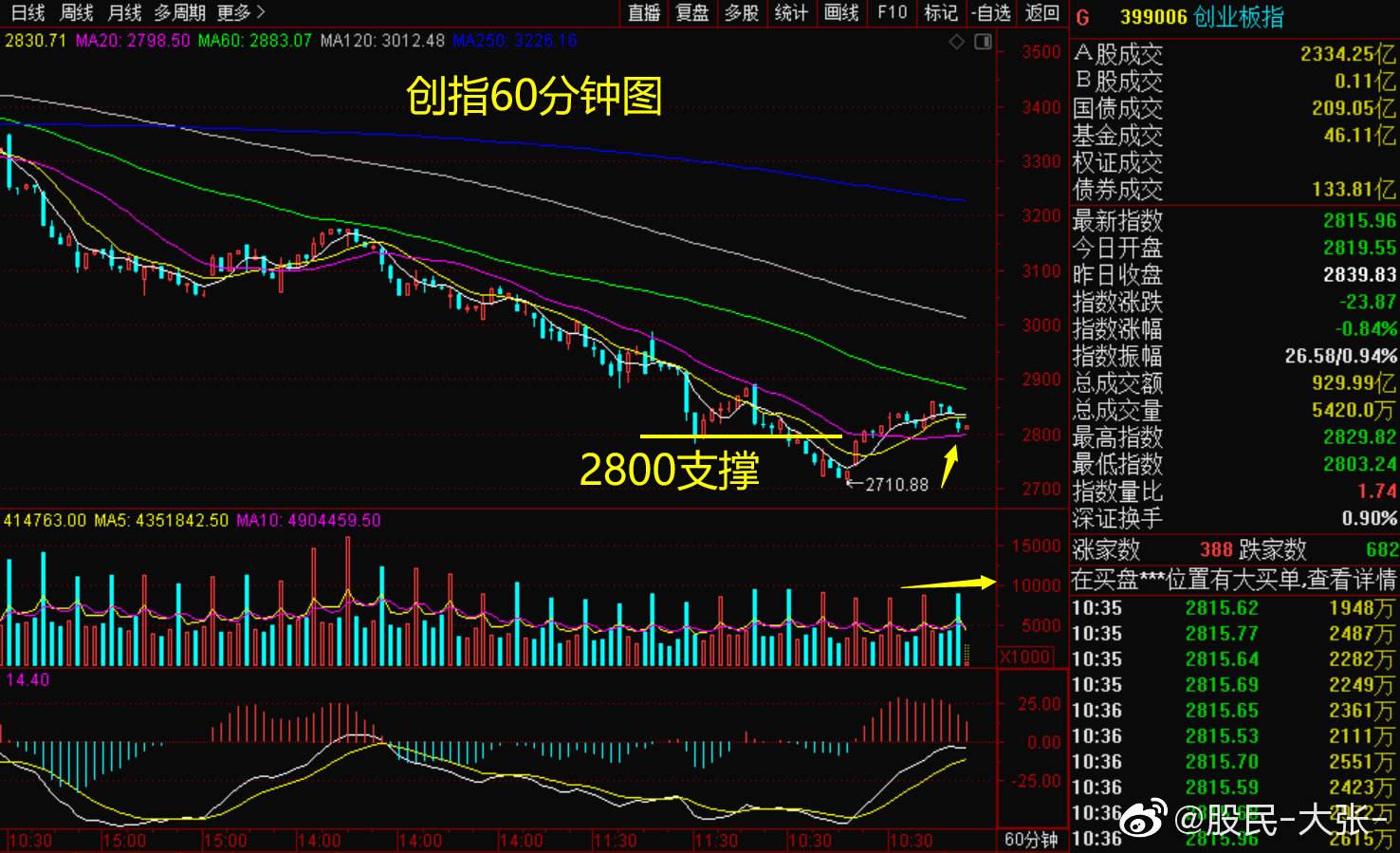The height and width of the screenshot is (853, 1400).
Task: Open the 直播 live broadcast button
Action: 644,12
